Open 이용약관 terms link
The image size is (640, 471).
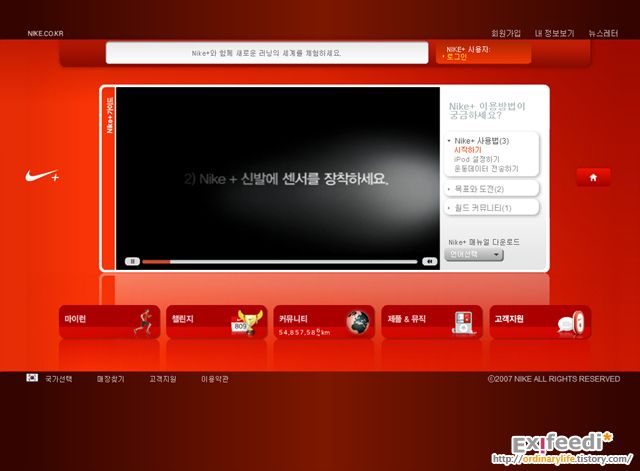215,379
